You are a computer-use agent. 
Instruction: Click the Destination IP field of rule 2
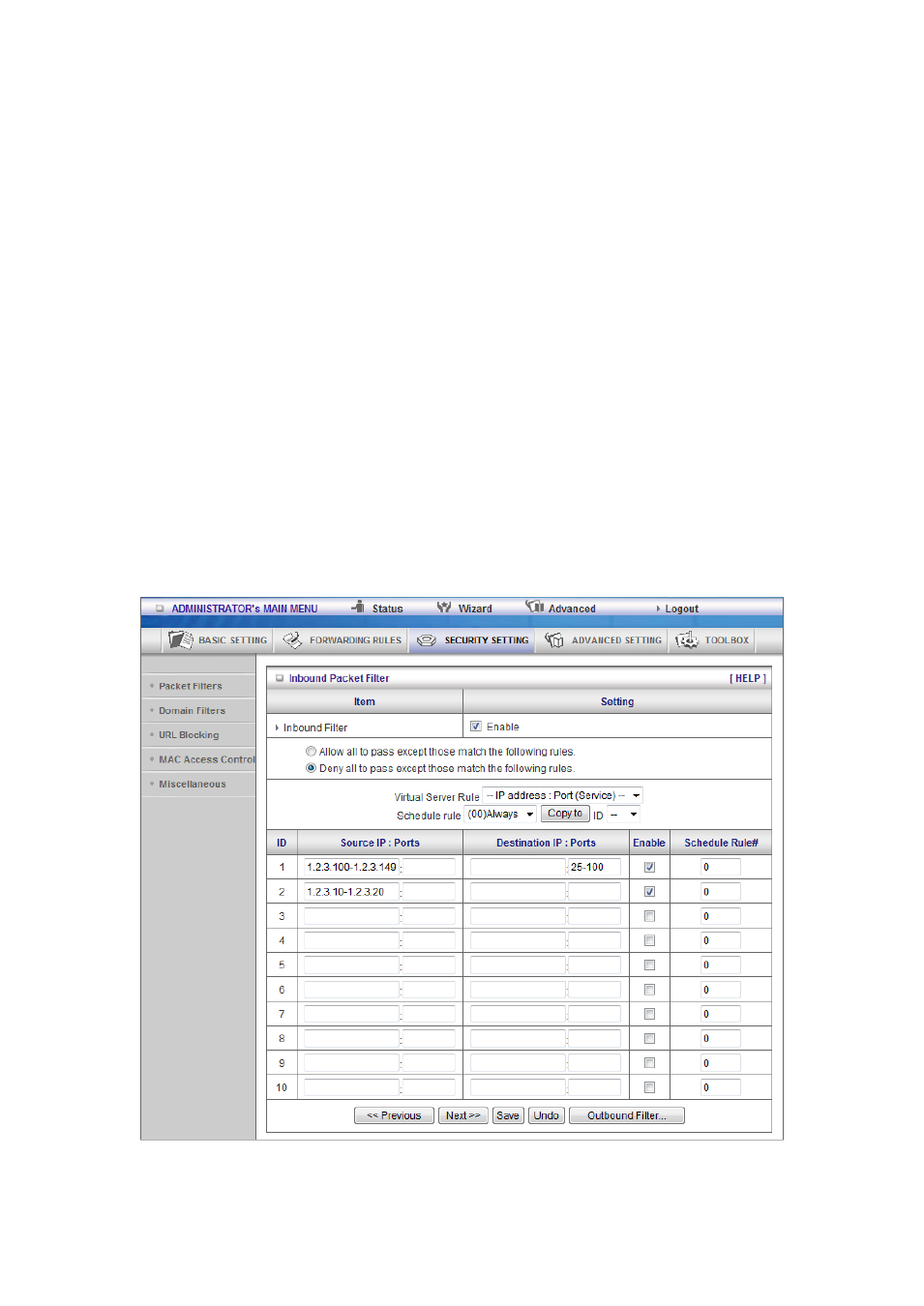click(518, 892)
